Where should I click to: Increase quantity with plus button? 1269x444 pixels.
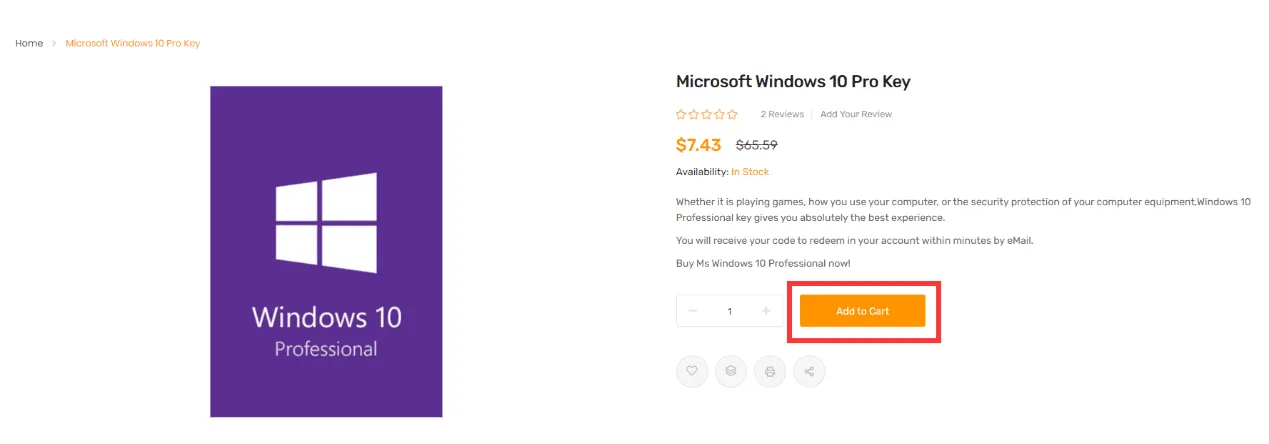pos(766,311)
